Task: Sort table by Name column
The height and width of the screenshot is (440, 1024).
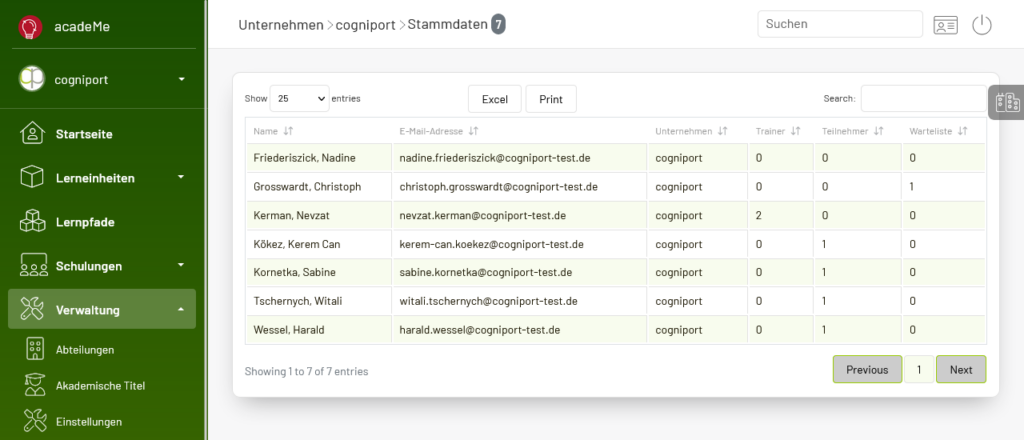Action: [x=273, y=131]
